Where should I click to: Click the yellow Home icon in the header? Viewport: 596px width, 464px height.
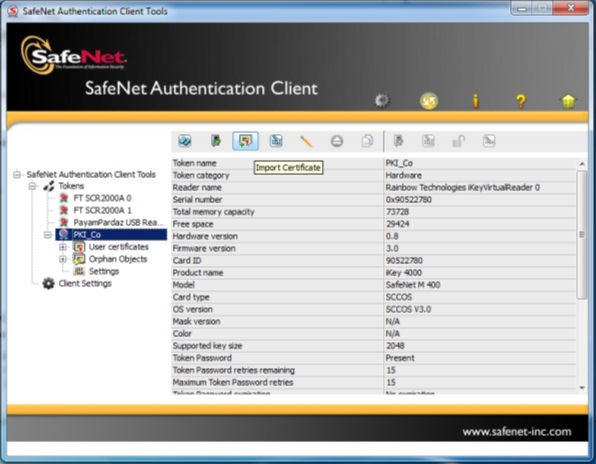(568, 101)
